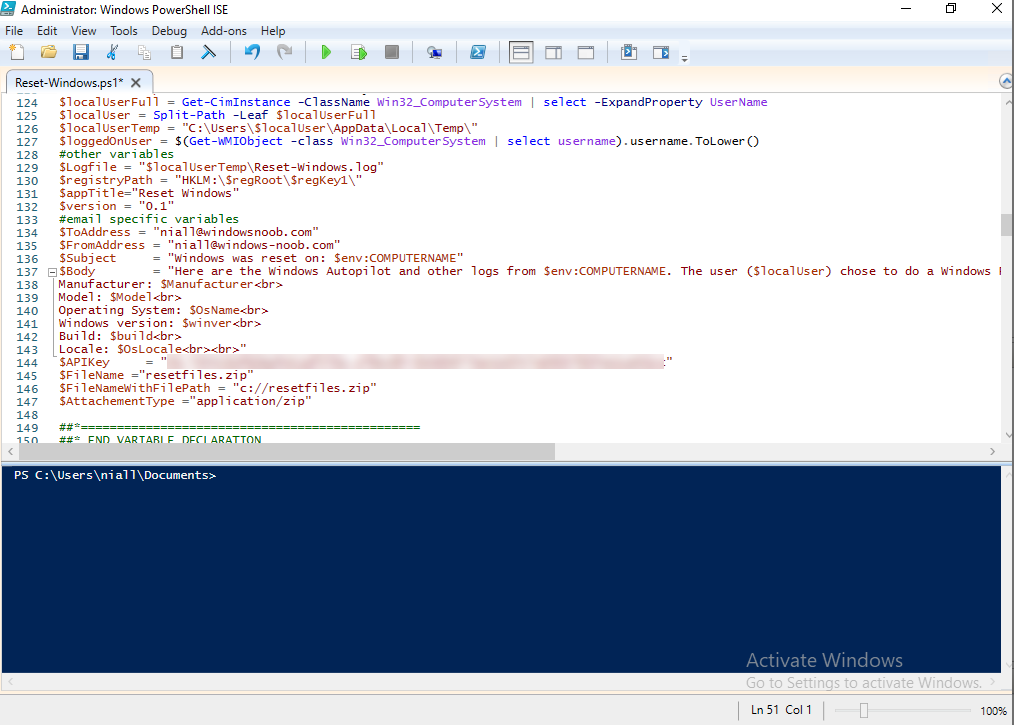The image size is (1014, 725).
Task: Start PowerShell.exe in a separate window
Action: pyautogui.click(x=478, y=52)
